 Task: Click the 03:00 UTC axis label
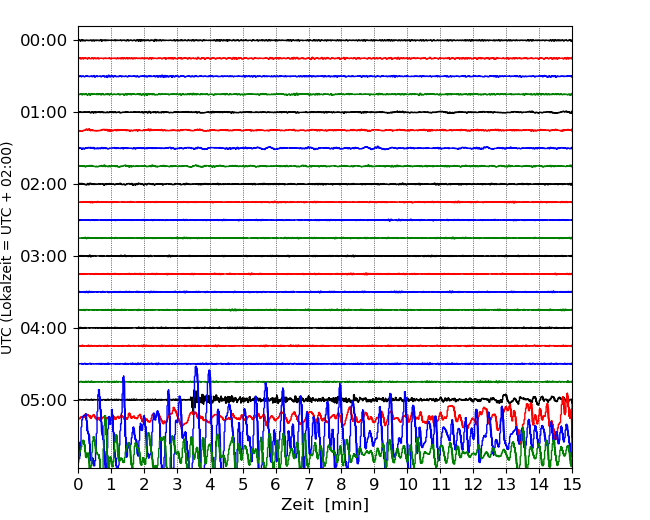(x=44, y=256)
